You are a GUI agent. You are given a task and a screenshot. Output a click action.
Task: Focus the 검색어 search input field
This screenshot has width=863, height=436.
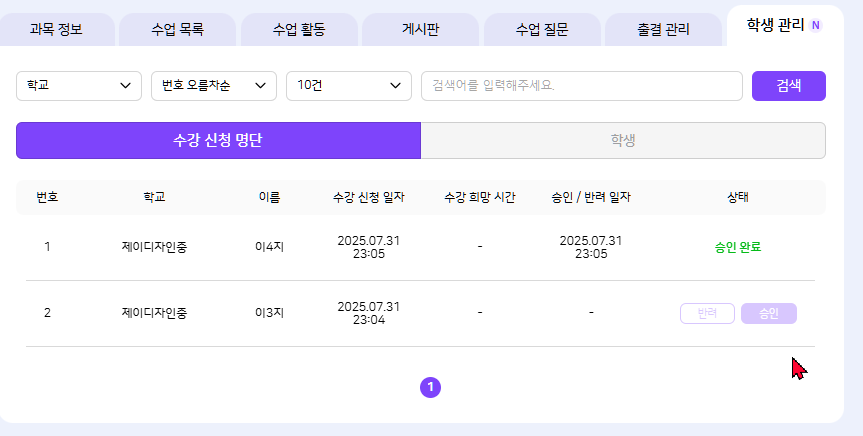(x=581, y=86)
